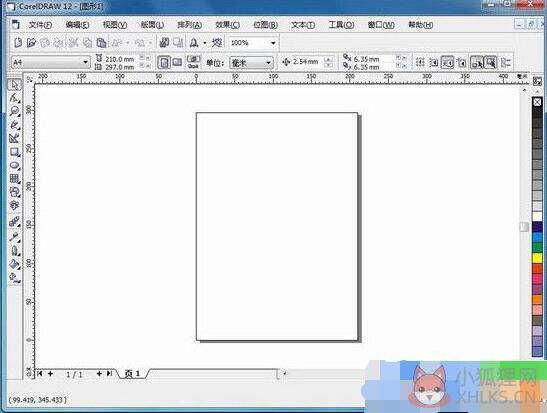Increase the nudge offset spinner
The height and width of the screenshot is (413, 547).
tap(328, 60)
